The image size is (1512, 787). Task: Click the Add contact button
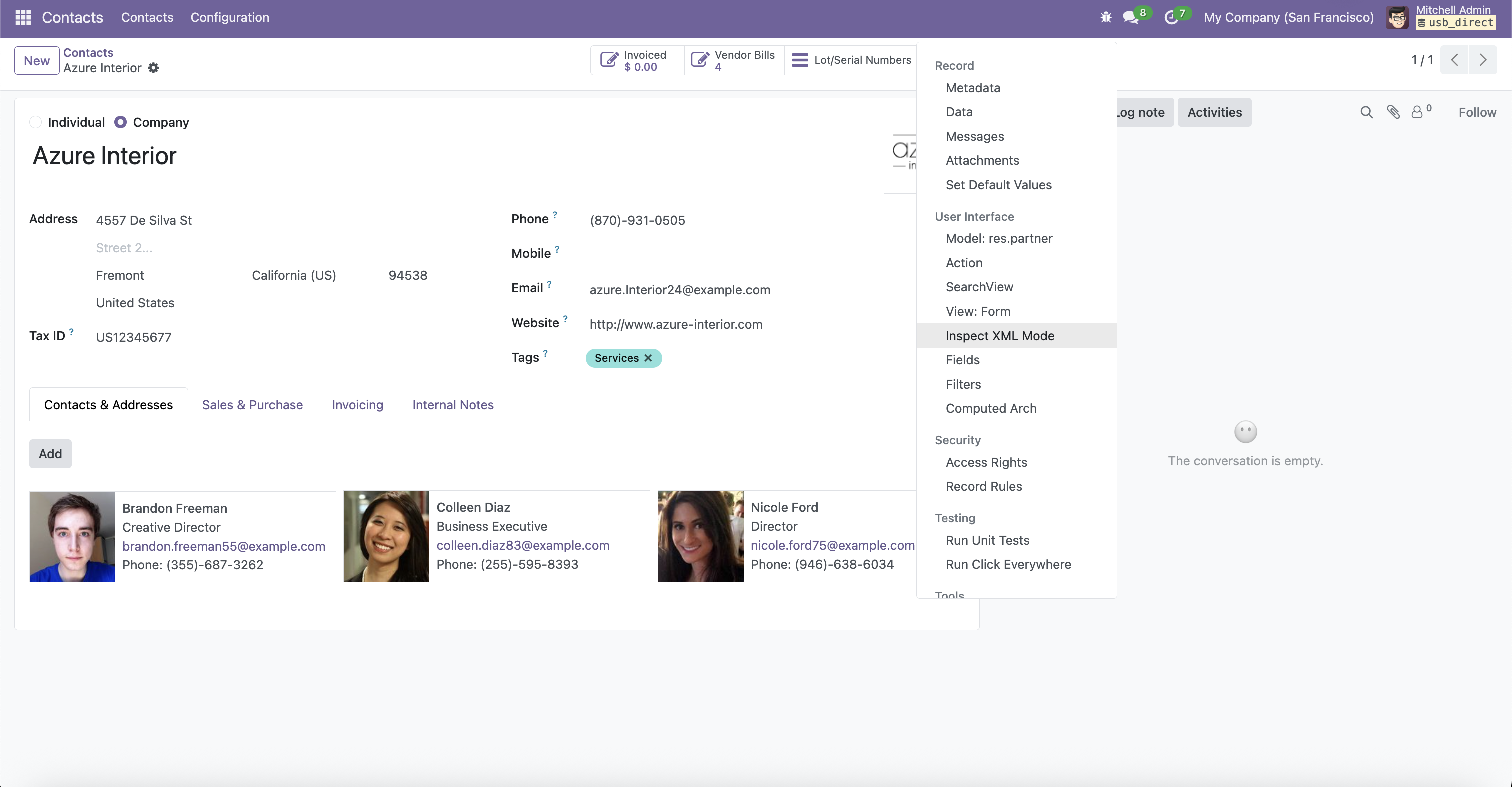click(50, 453)
